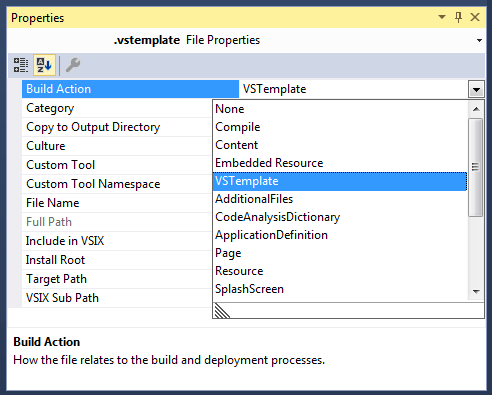The image size is (492, 395).
Task: Select ApplicationDefinition option
Action: pos(340,235)
